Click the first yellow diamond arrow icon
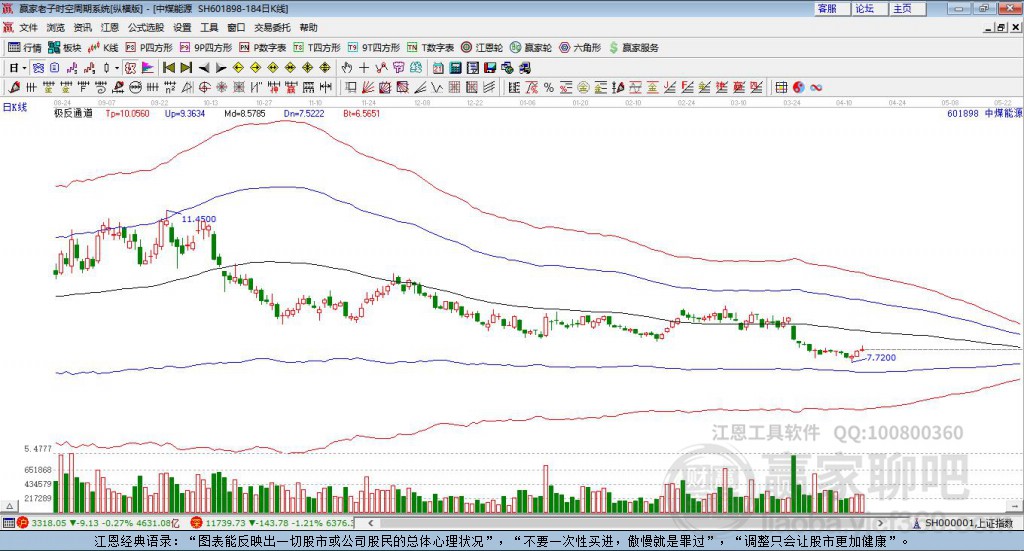 [x=238, y=67]
